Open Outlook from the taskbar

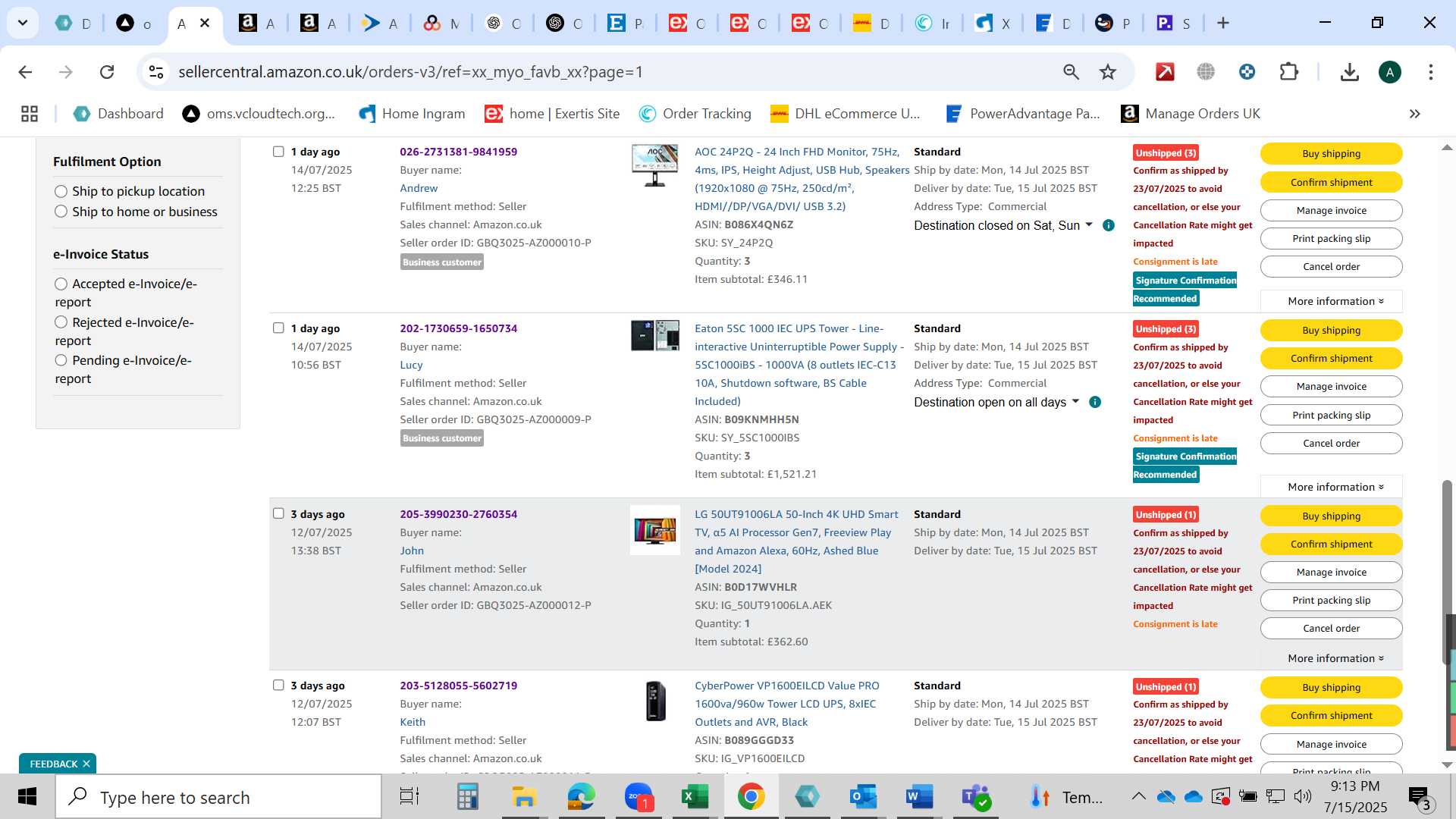(863, 797)
